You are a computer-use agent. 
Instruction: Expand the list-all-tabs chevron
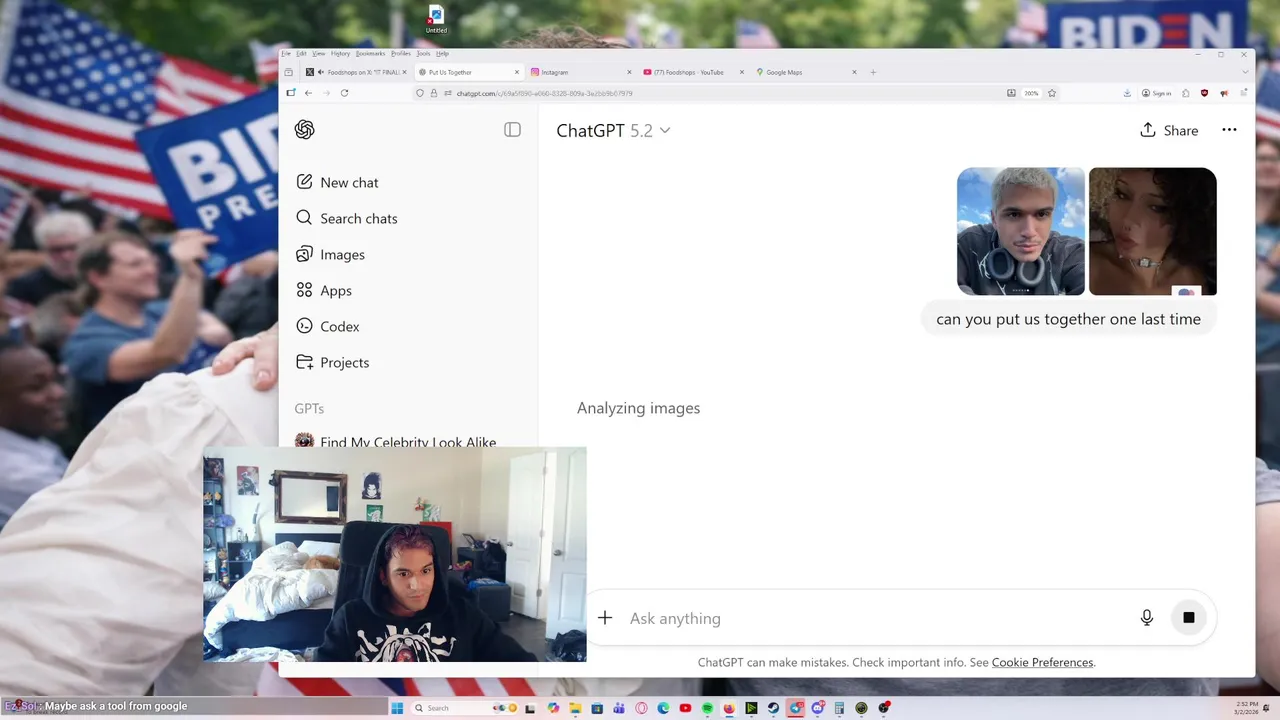point(1245,72)
